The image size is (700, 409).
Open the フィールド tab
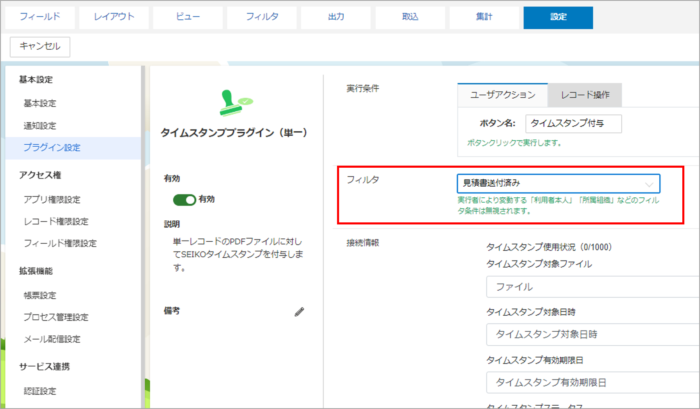[x=40, y=17]
